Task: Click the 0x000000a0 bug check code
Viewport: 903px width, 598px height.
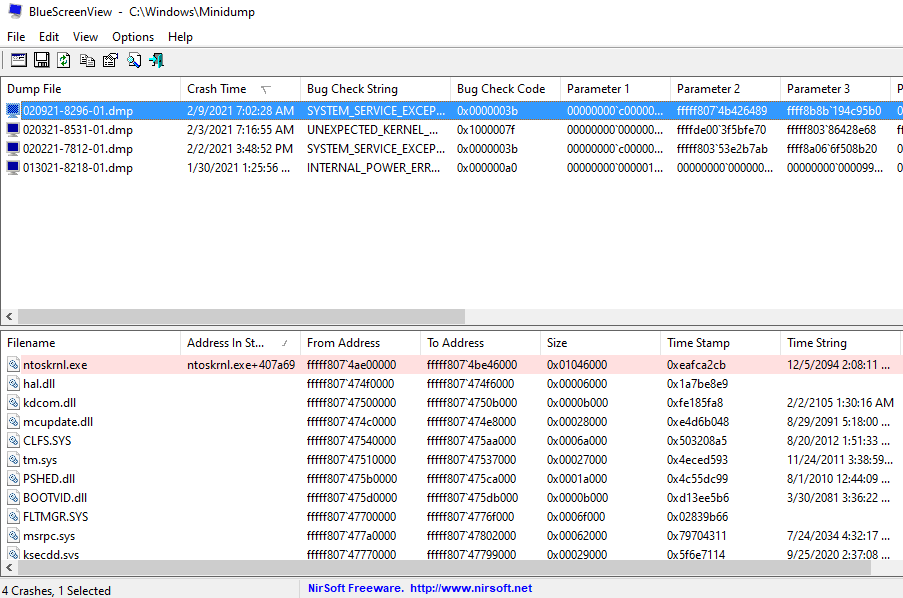Action: 487,168
